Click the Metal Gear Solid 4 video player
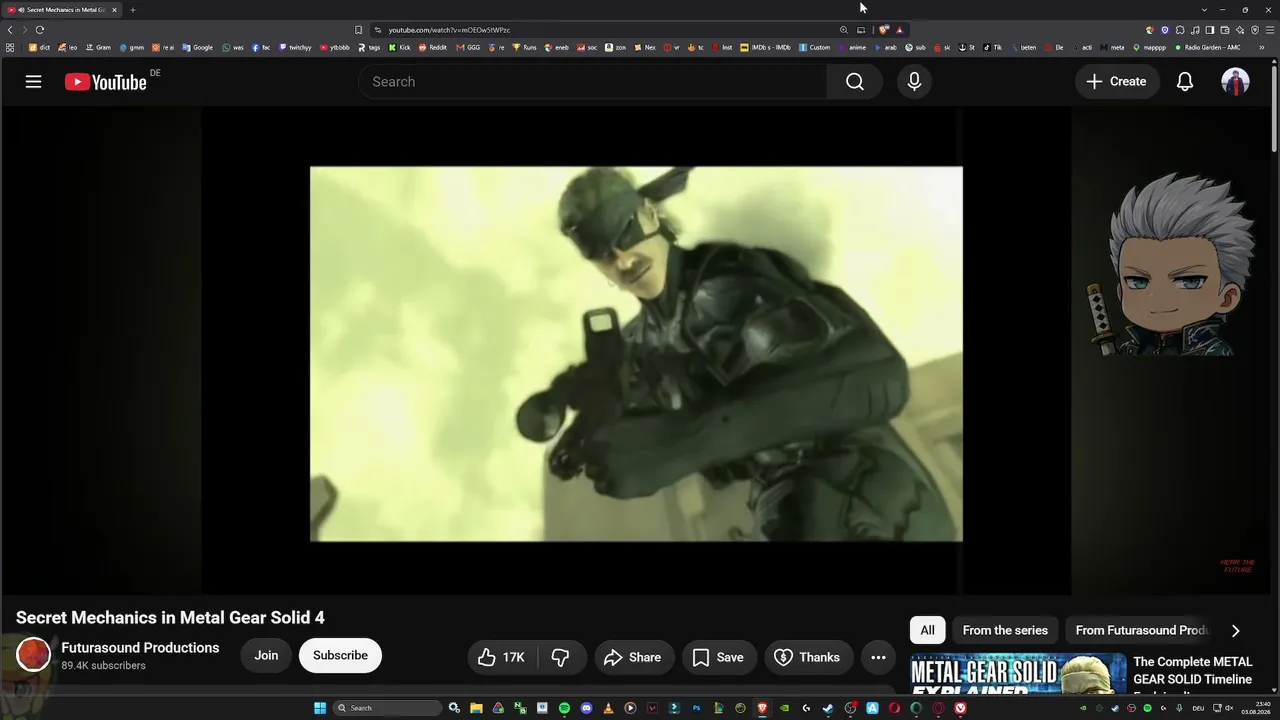 point(636,351)
